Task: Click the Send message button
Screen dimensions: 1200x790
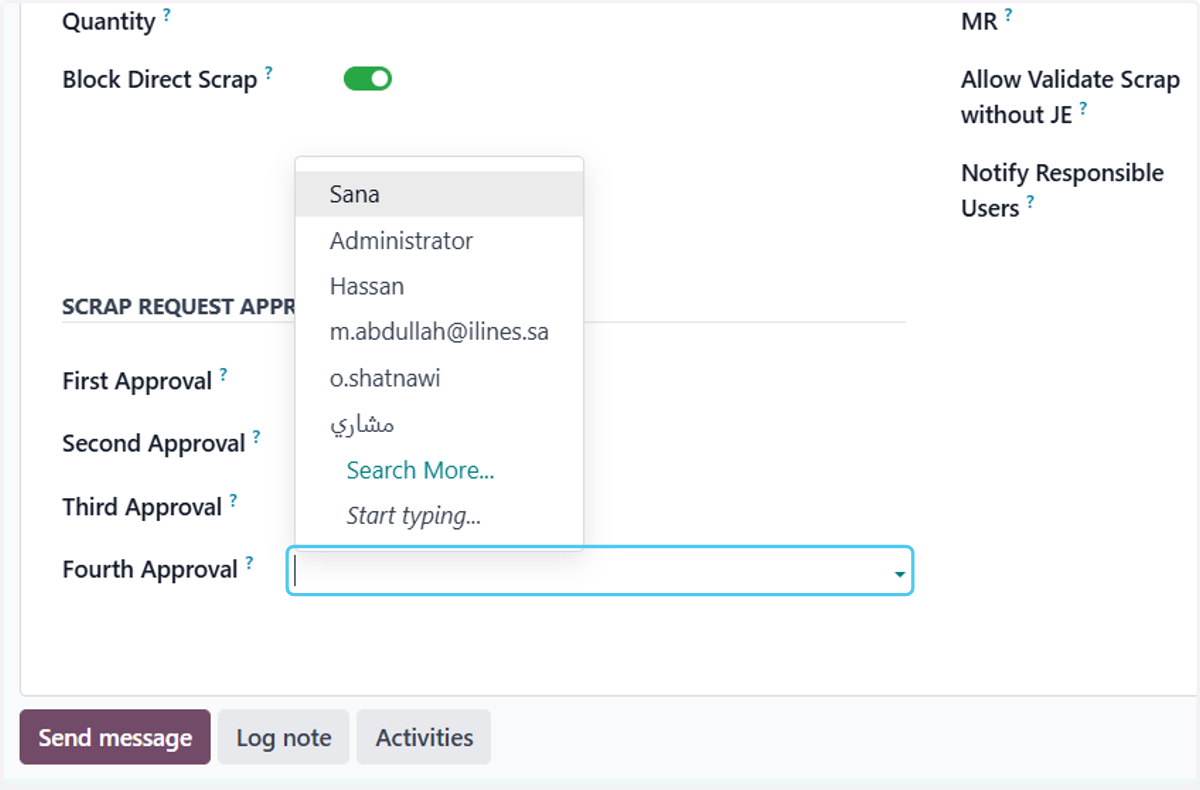Action: (x=115, y=737)
